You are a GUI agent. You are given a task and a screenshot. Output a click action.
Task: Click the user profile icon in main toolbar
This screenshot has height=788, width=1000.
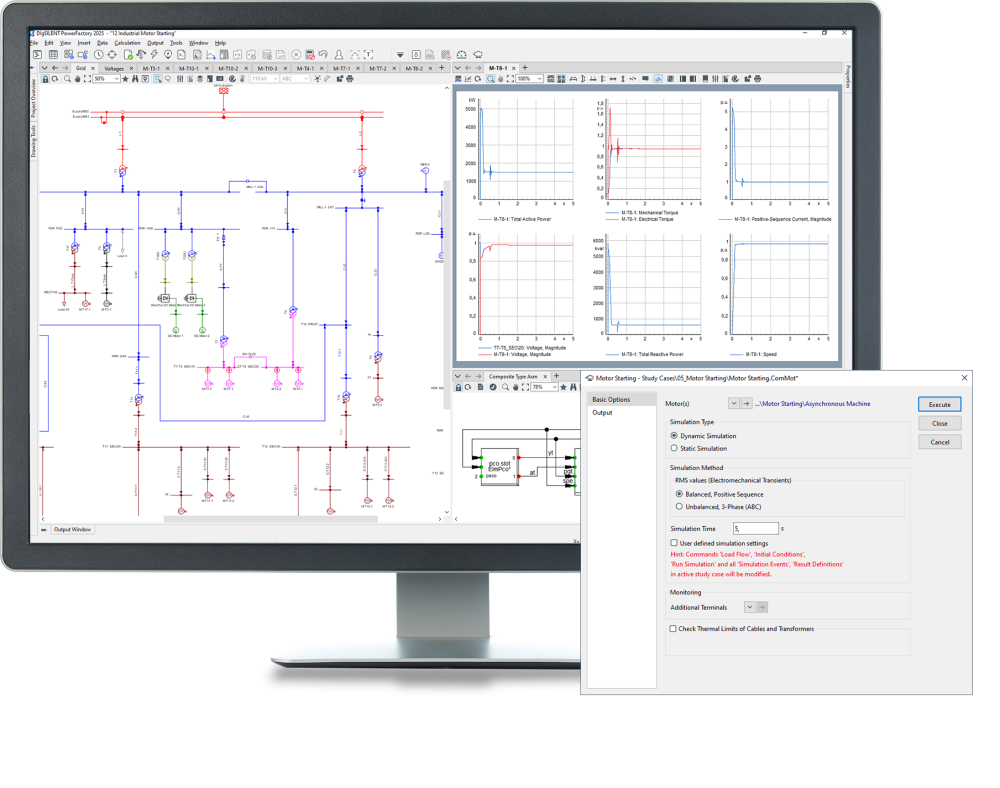[x=339, y=55]
